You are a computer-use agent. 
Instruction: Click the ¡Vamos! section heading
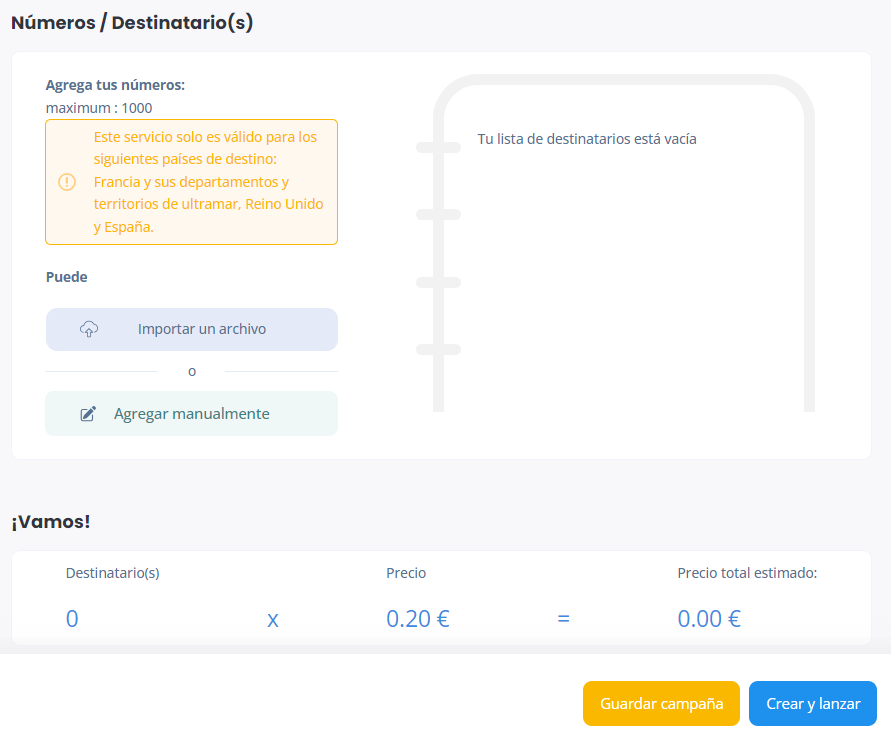(x=50, y=522)
